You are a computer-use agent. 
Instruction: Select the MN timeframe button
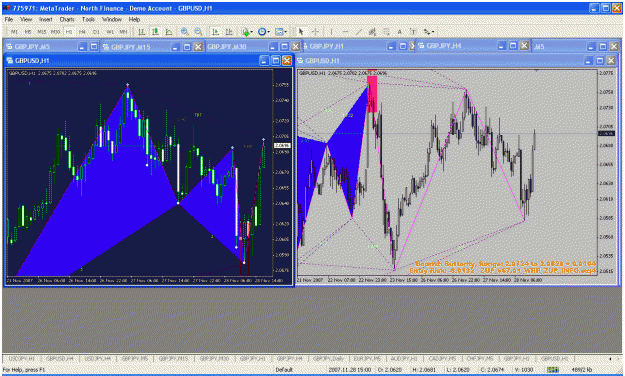point(124,32)
